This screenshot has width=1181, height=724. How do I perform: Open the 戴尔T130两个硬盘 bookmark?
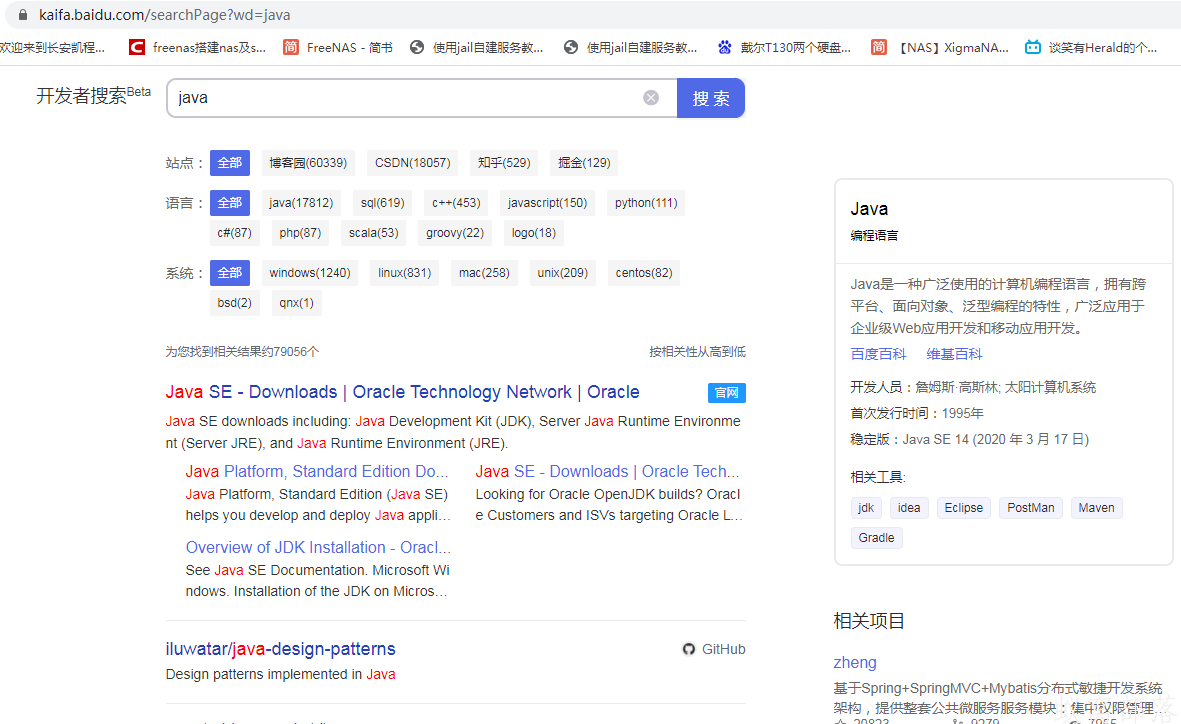coord(784,47)
